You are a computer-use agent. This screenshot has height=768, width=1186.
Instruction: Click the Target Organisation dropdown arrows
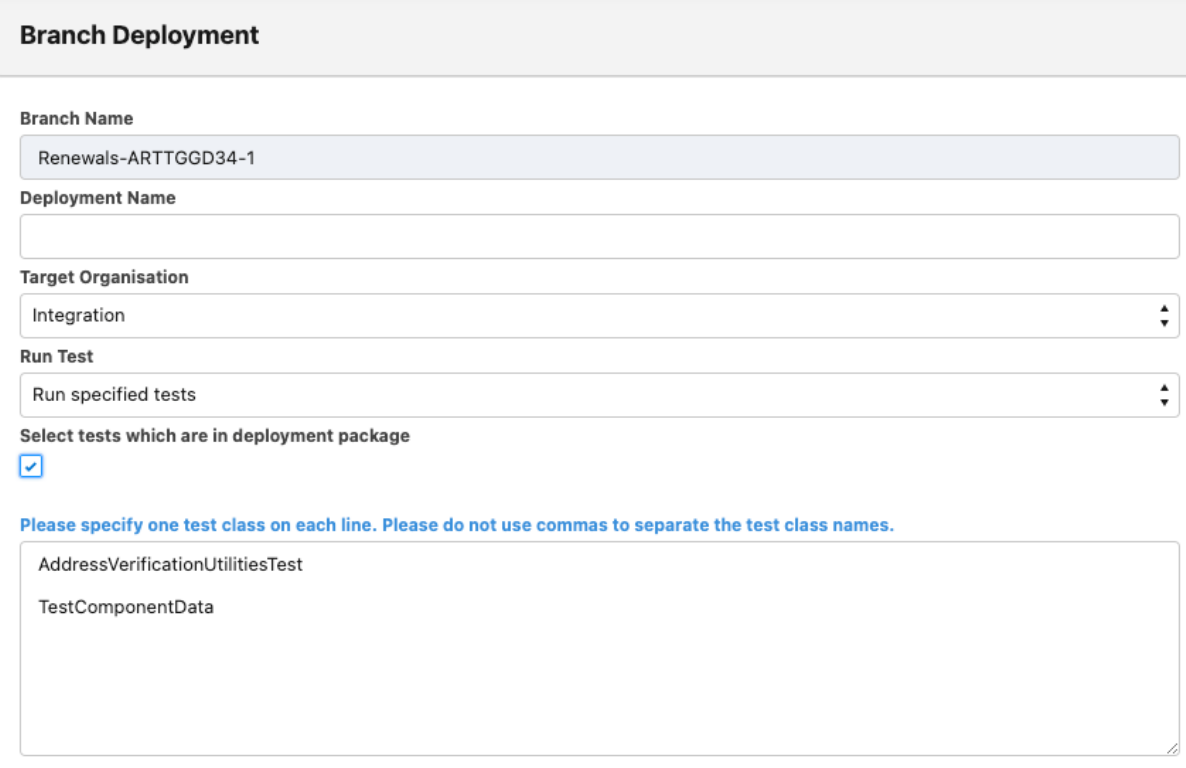click(x=1163, y=316)
